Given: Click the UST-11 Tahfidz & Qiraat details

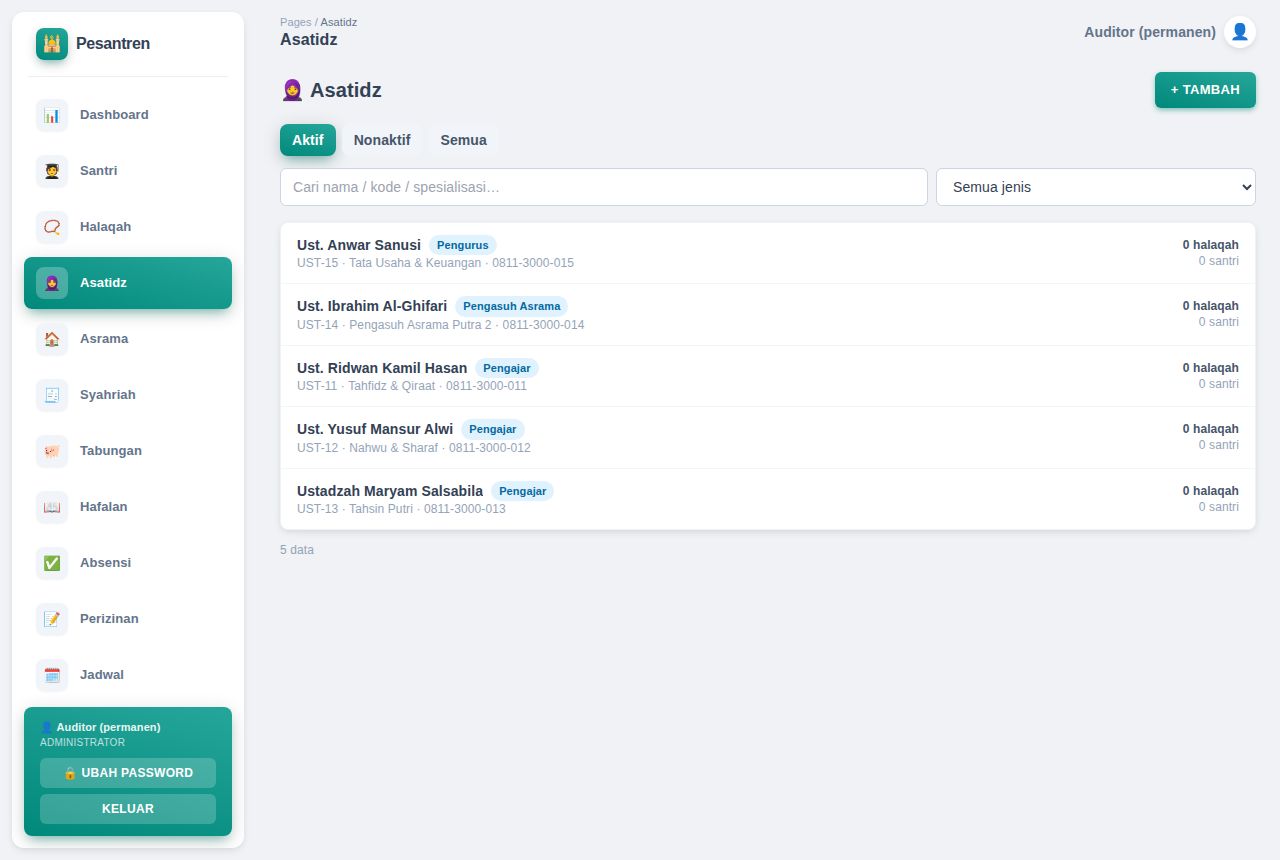Looking at the screenshot, I should pos(412,386).
